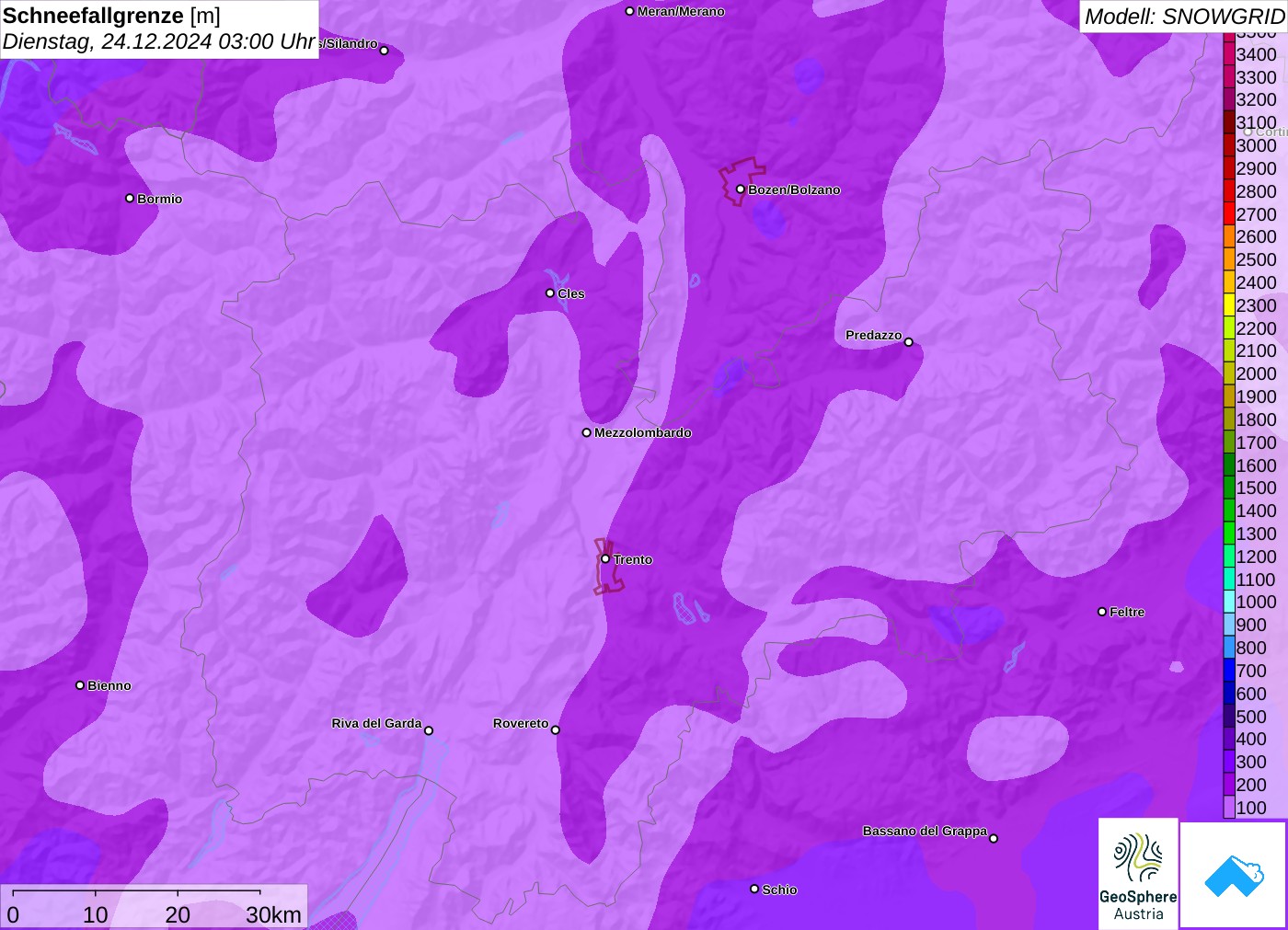
Task: Select the 2100 m legend color swatch
Action: pyautogui.click(x=1229, y=350)
